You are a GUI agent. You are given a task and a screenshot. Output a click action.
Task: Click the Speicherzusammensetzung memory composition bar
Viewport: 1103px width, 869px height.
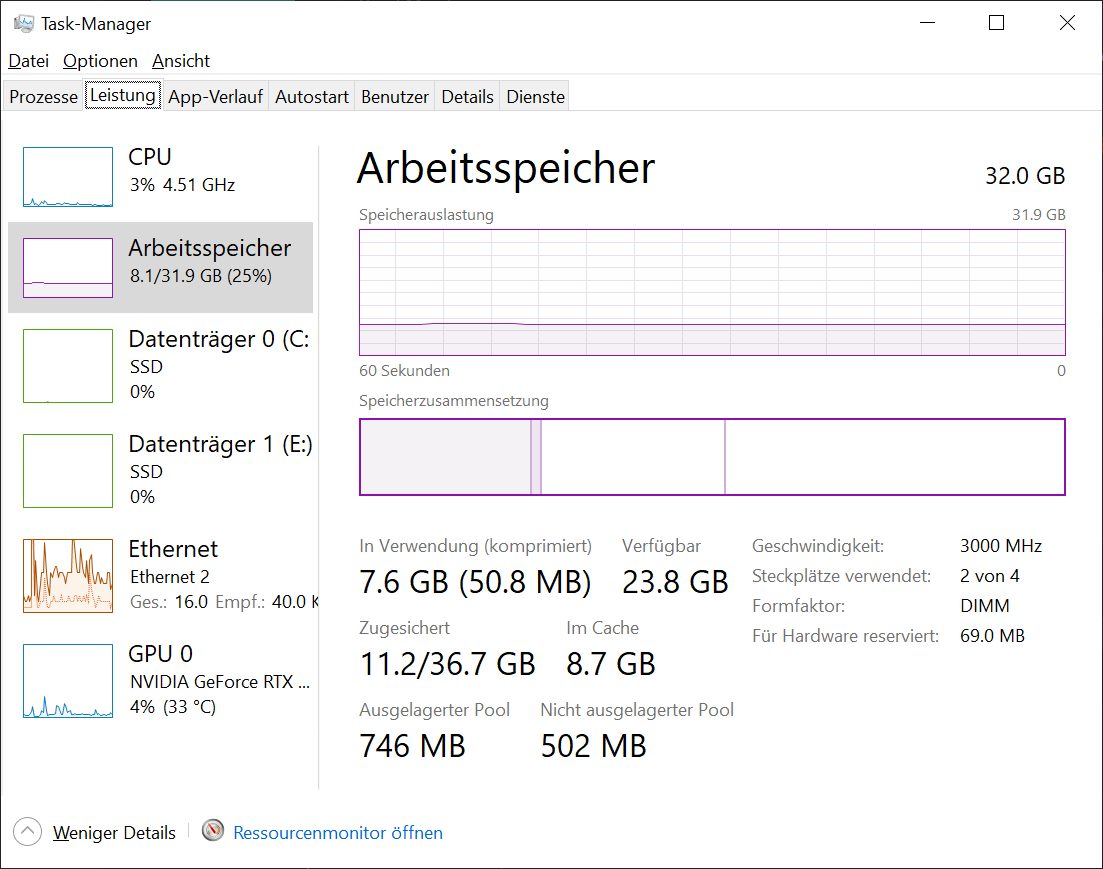point(712,457)
